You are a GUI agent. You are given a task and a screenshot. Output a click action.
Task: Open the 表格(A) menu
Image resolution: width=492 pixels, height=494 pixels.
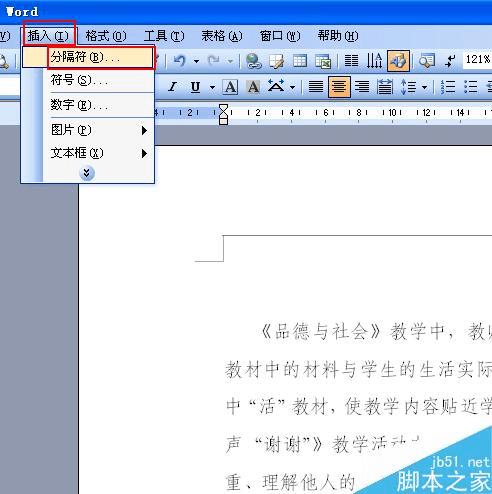pos(222,36)
